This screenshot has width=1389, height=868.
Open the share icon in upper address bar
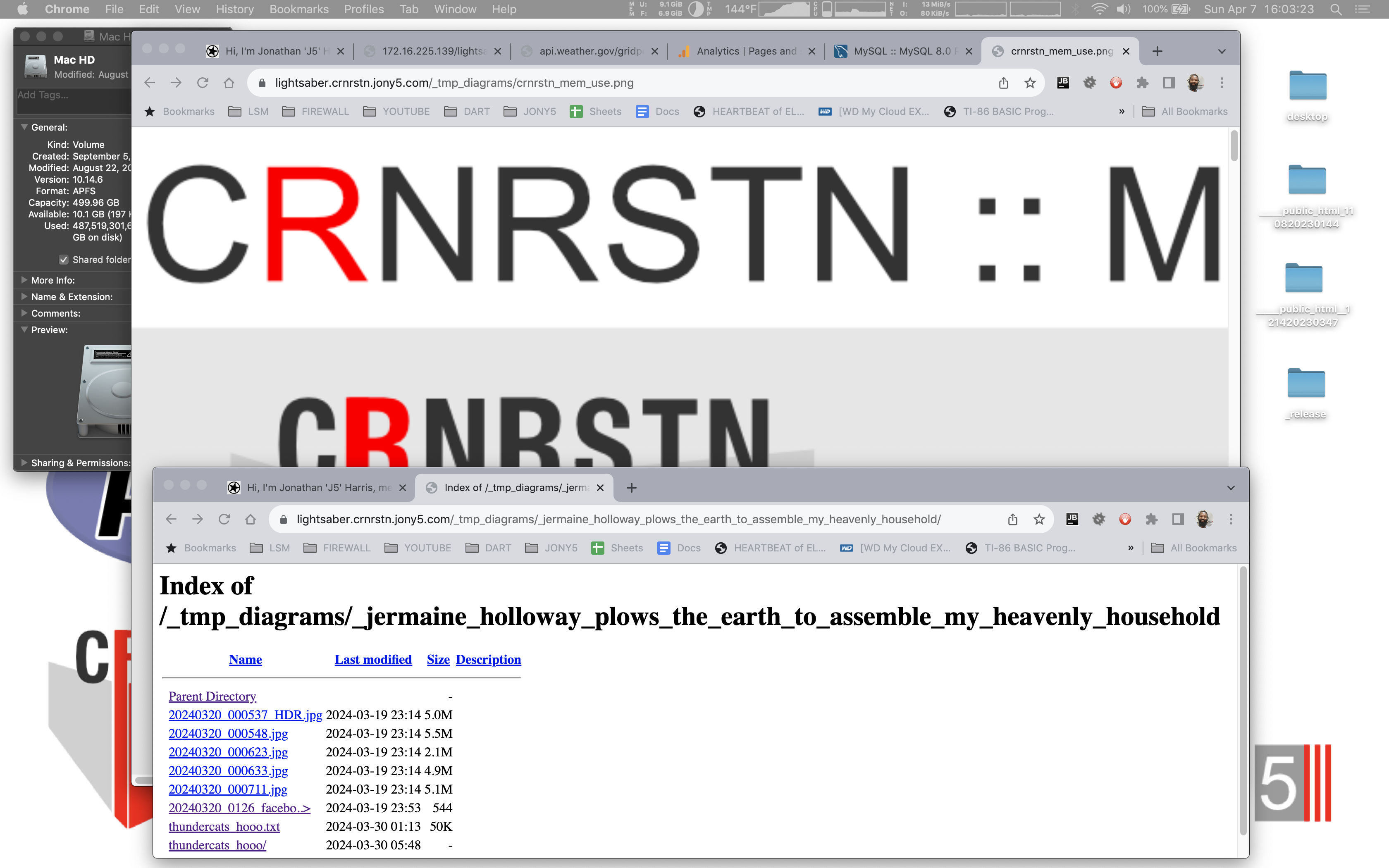tap(1003, 83)
